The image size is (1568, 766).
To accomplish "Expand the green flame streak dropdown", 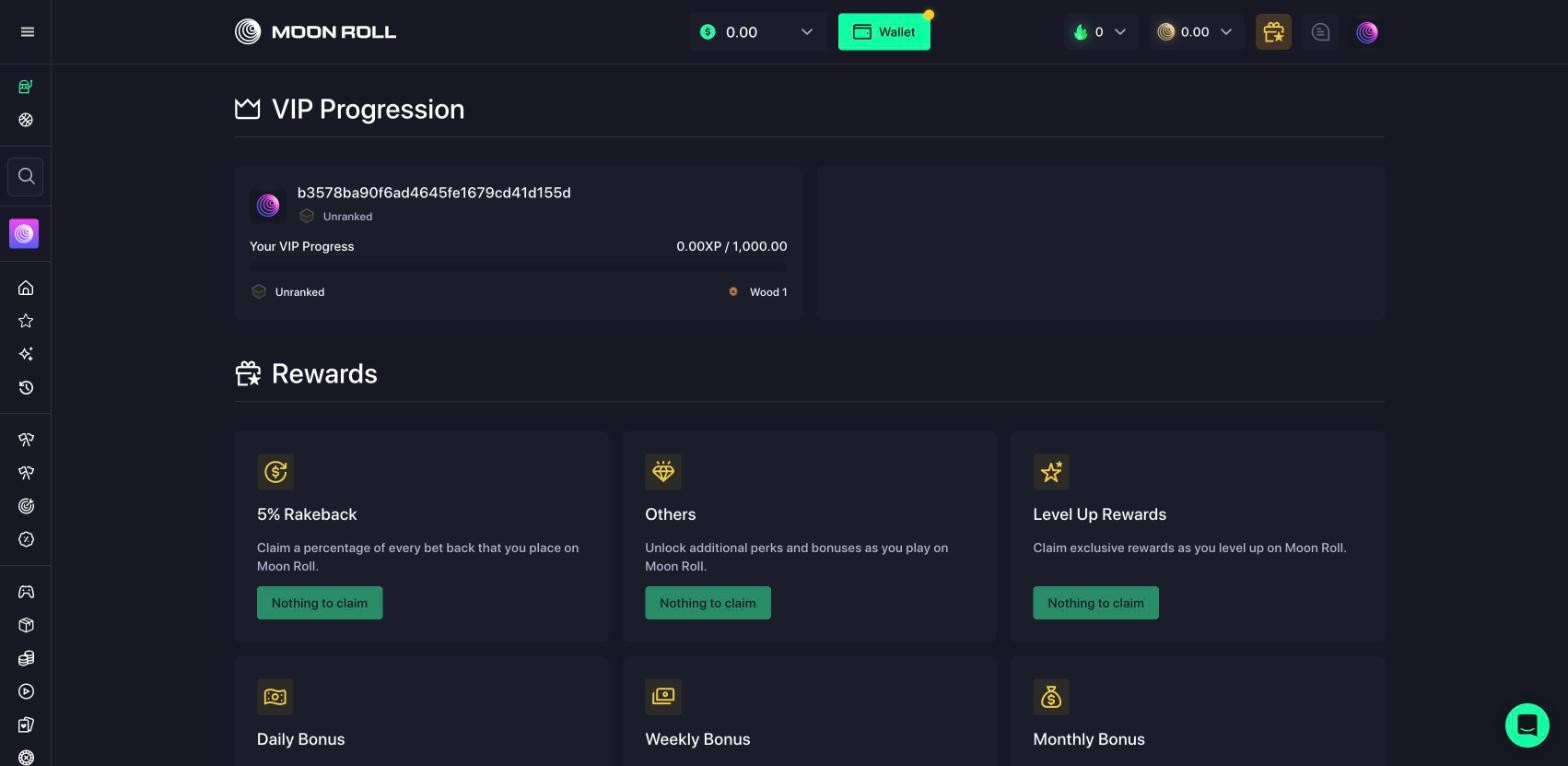I will 1100,32.
